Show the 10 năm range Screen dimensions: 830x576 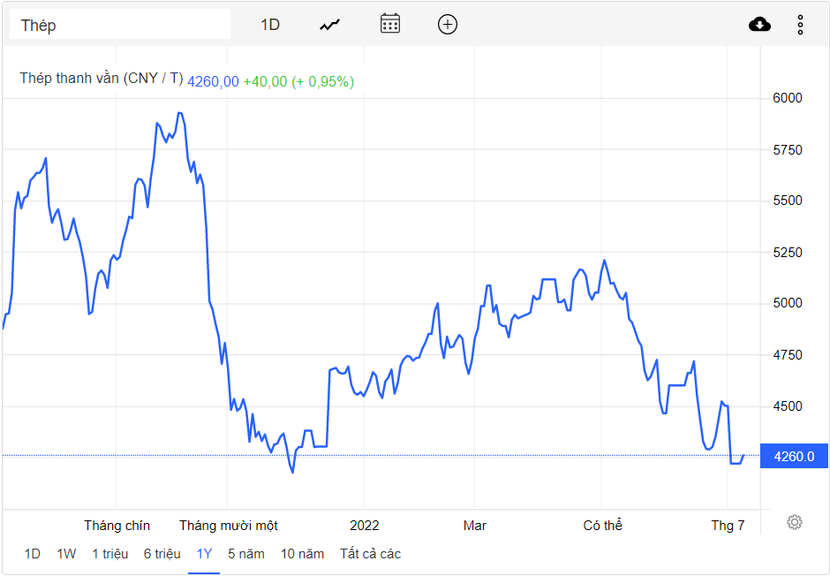click(x=302, y=553)
